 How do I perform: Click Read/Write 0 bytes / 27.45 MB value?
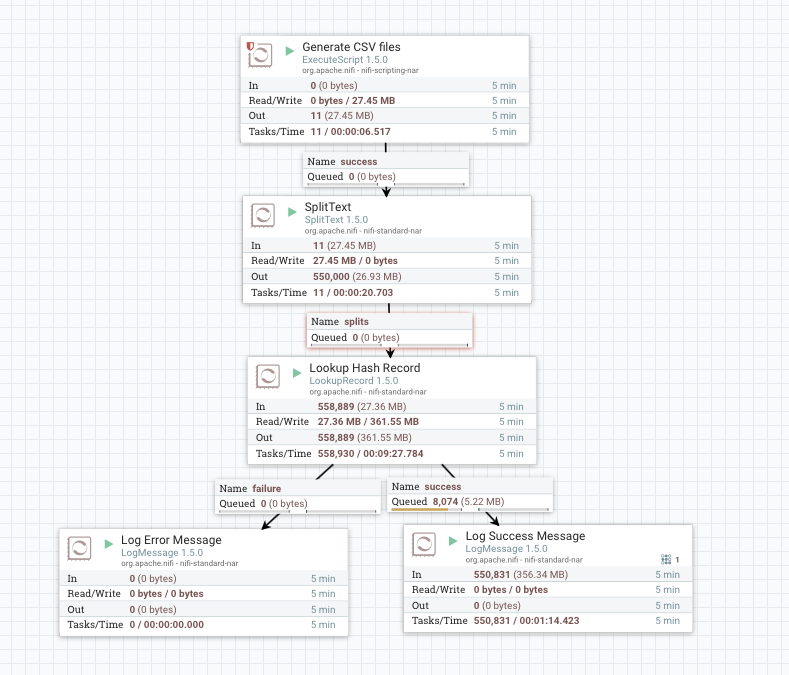click(353, 101)
